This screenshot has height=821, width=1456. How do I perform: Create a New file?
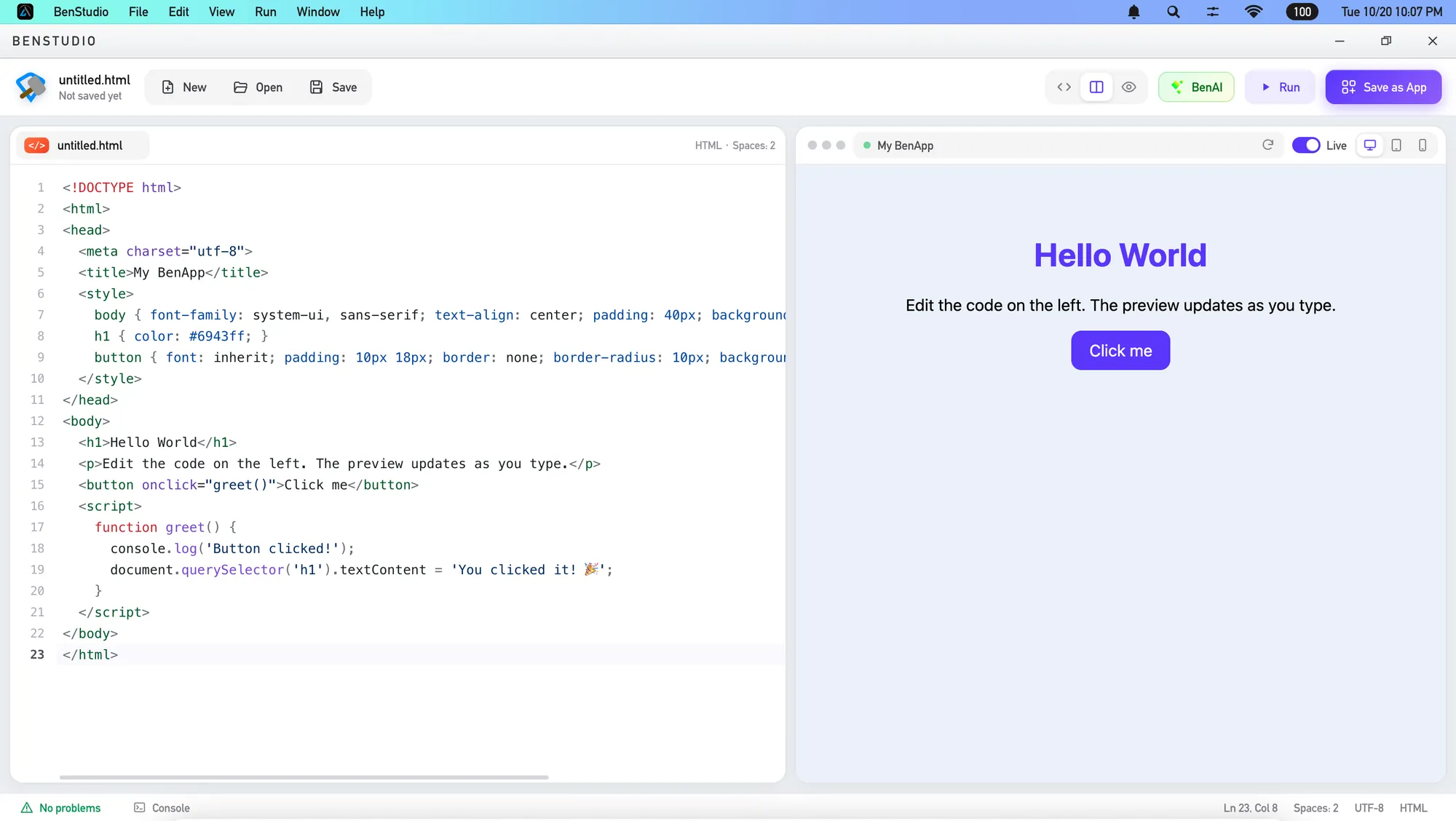click(184, 87)
